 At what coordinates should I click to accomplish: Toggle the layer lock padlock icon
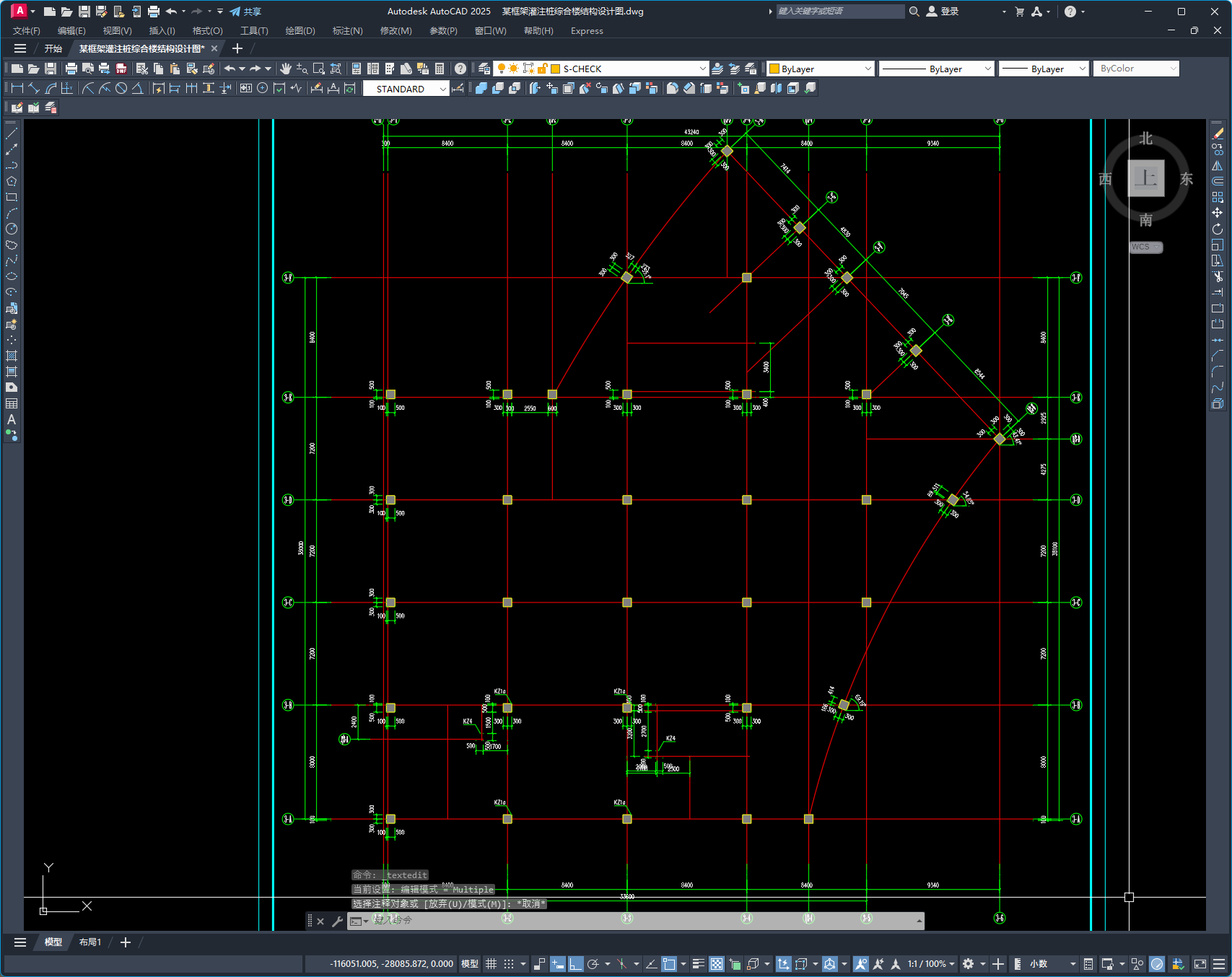pos(542,69)
